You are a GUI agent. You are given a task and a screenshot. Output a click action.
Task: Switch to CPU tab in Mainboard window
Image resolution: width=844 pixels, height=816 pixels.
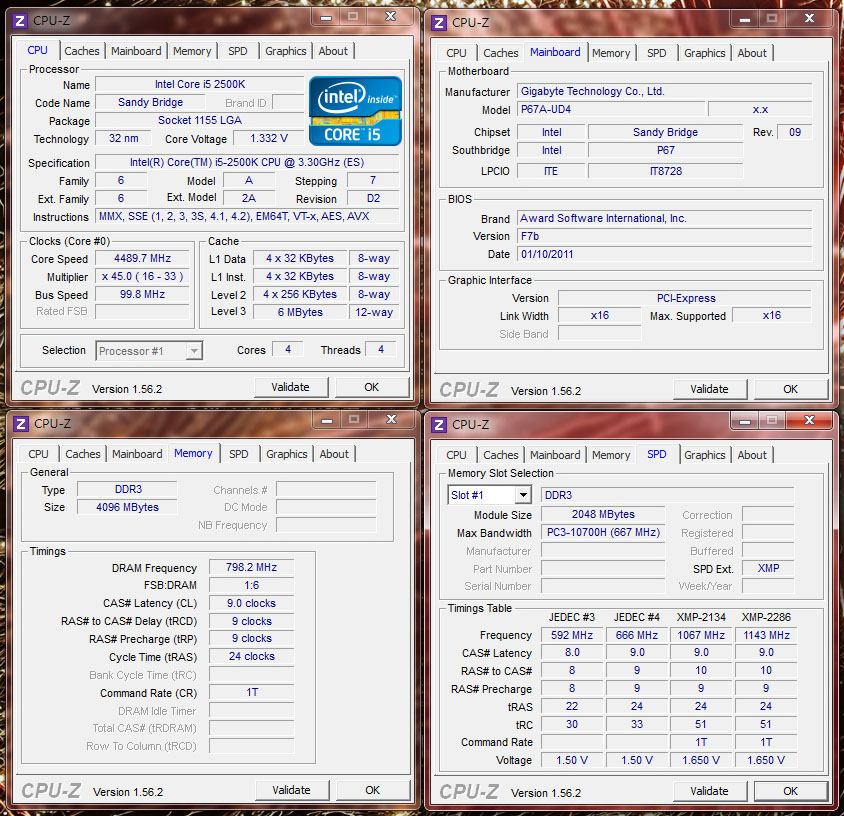tap(456, 53)
